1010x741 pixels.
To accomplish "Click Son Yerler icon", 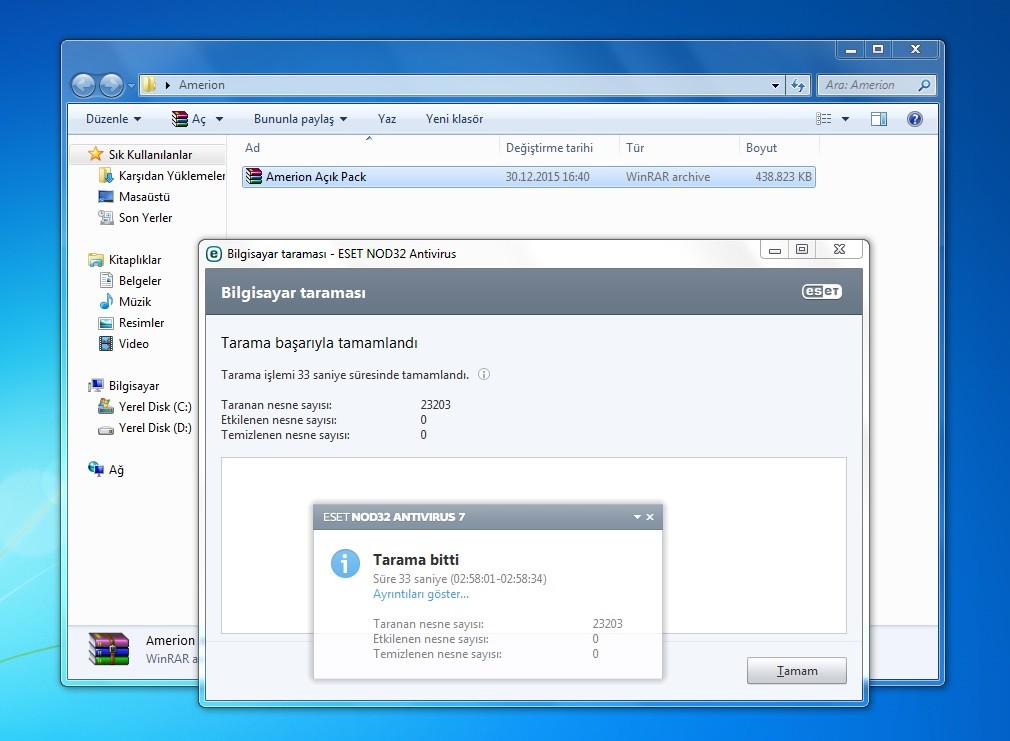I will coord(106,218).
